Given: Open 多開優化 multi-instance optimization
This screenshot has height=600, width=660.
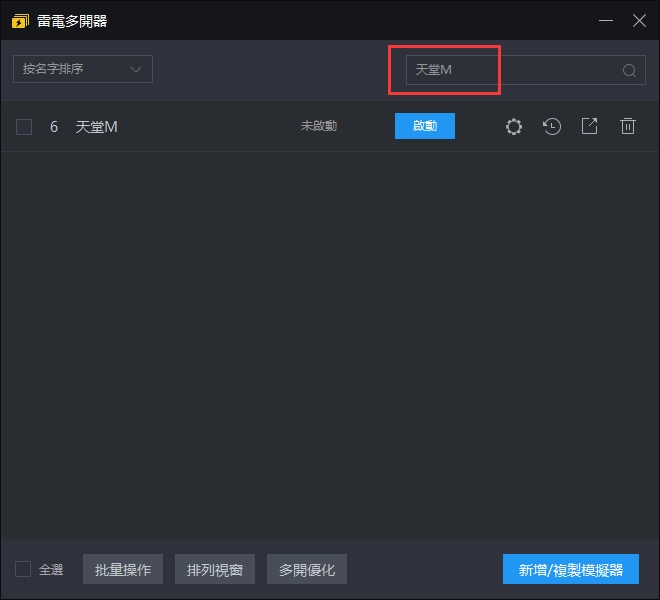Looking at the screenshot, I should tap(307, 569).
